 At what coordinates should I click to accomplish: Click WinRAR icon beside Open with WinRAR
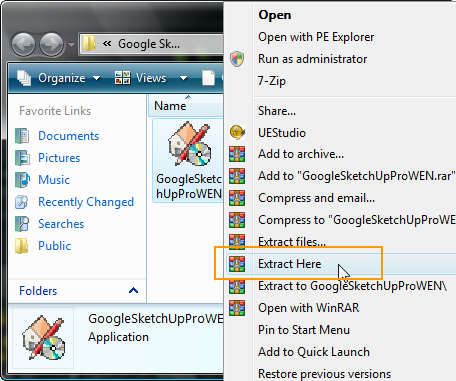click(x=237, y=308)
